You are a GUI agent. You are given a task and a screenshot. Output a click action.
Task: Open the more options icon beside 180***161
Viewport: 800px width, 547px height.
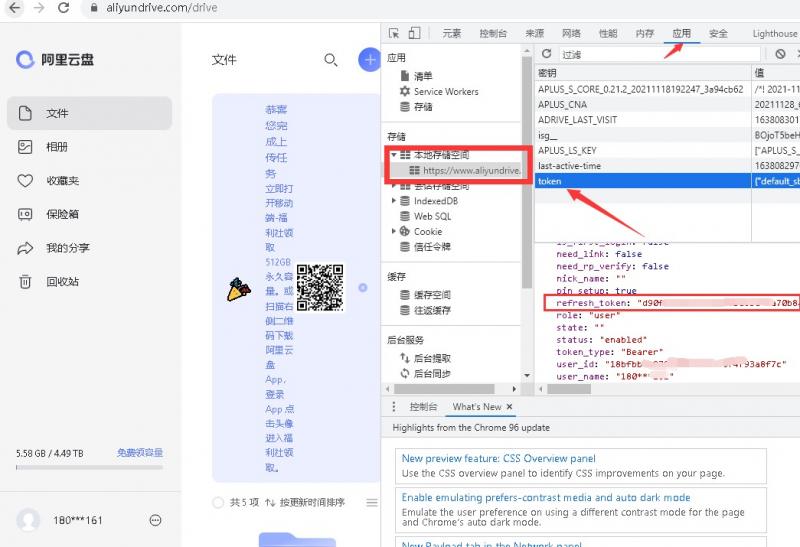(x=155, y=520)
